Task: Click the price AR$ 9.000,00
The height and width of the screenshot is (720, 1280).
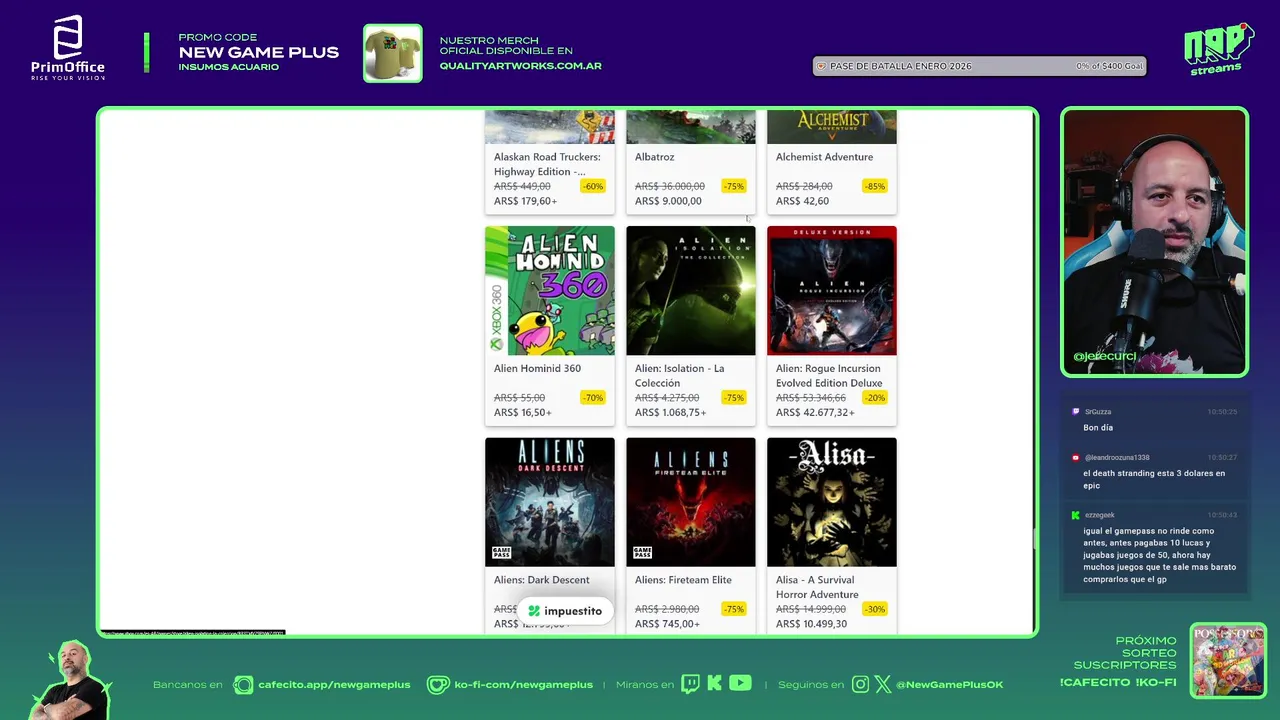Action: click(x=668, y=201)
